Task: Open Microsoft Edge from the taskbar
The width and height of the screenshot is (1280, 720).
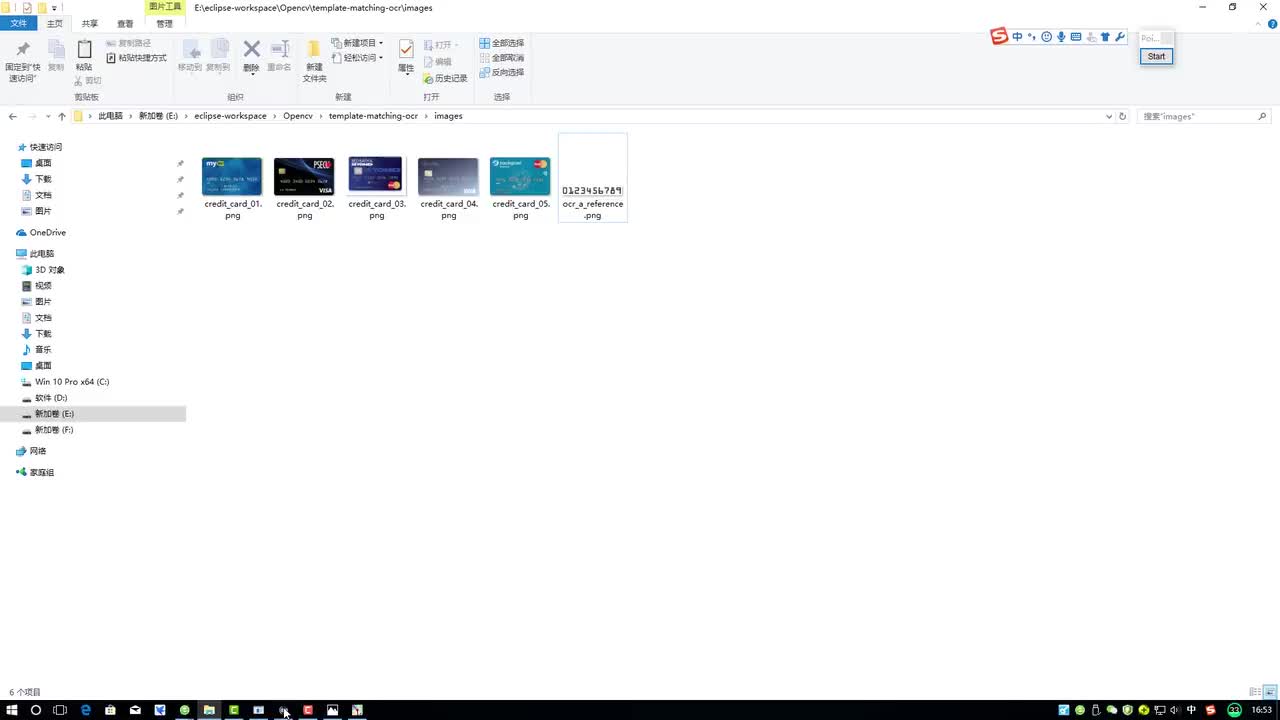Action: coord(86,710)
